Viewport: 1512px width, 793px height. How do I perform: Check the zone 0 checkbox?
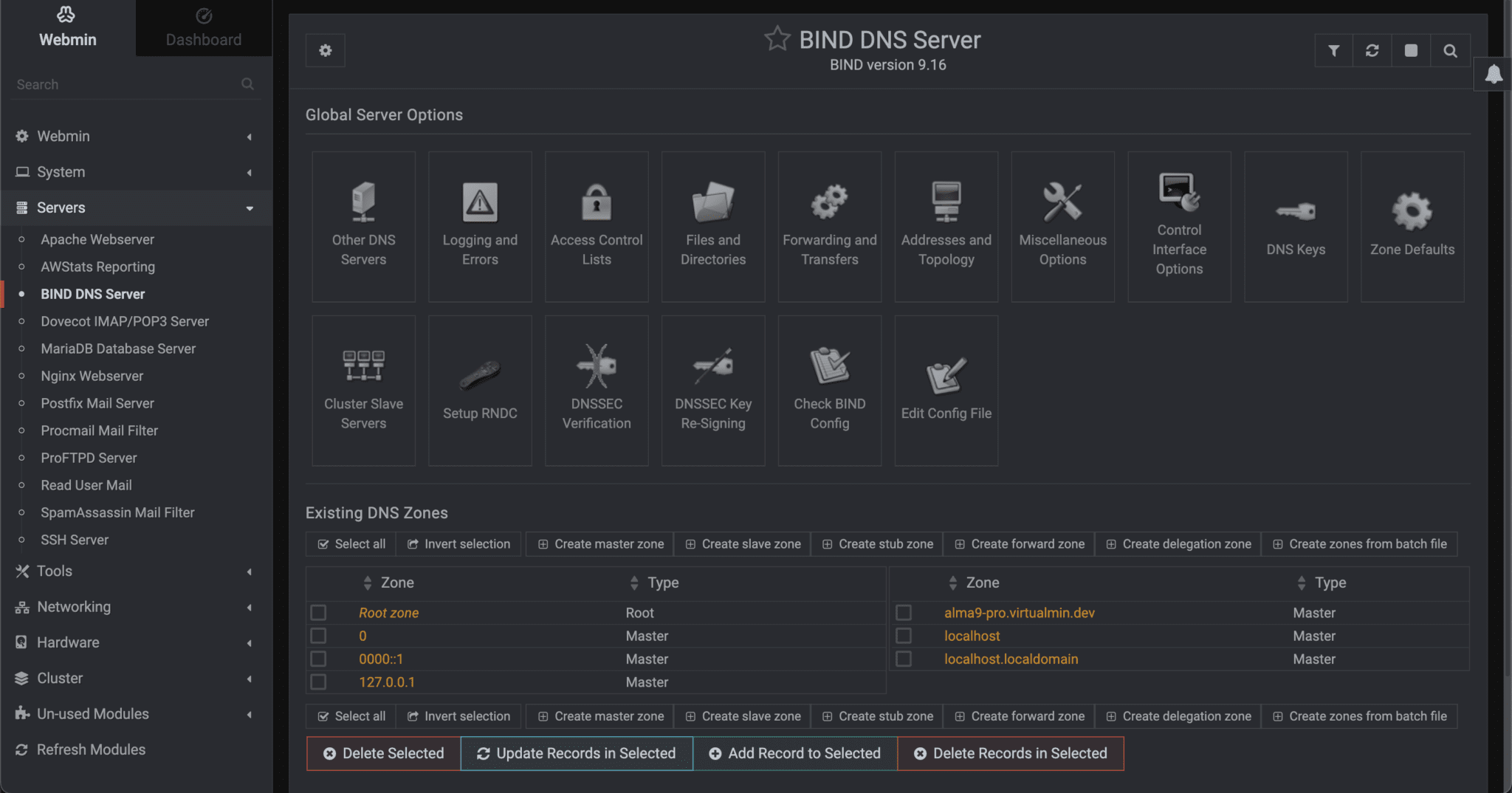tap(318, 636)
